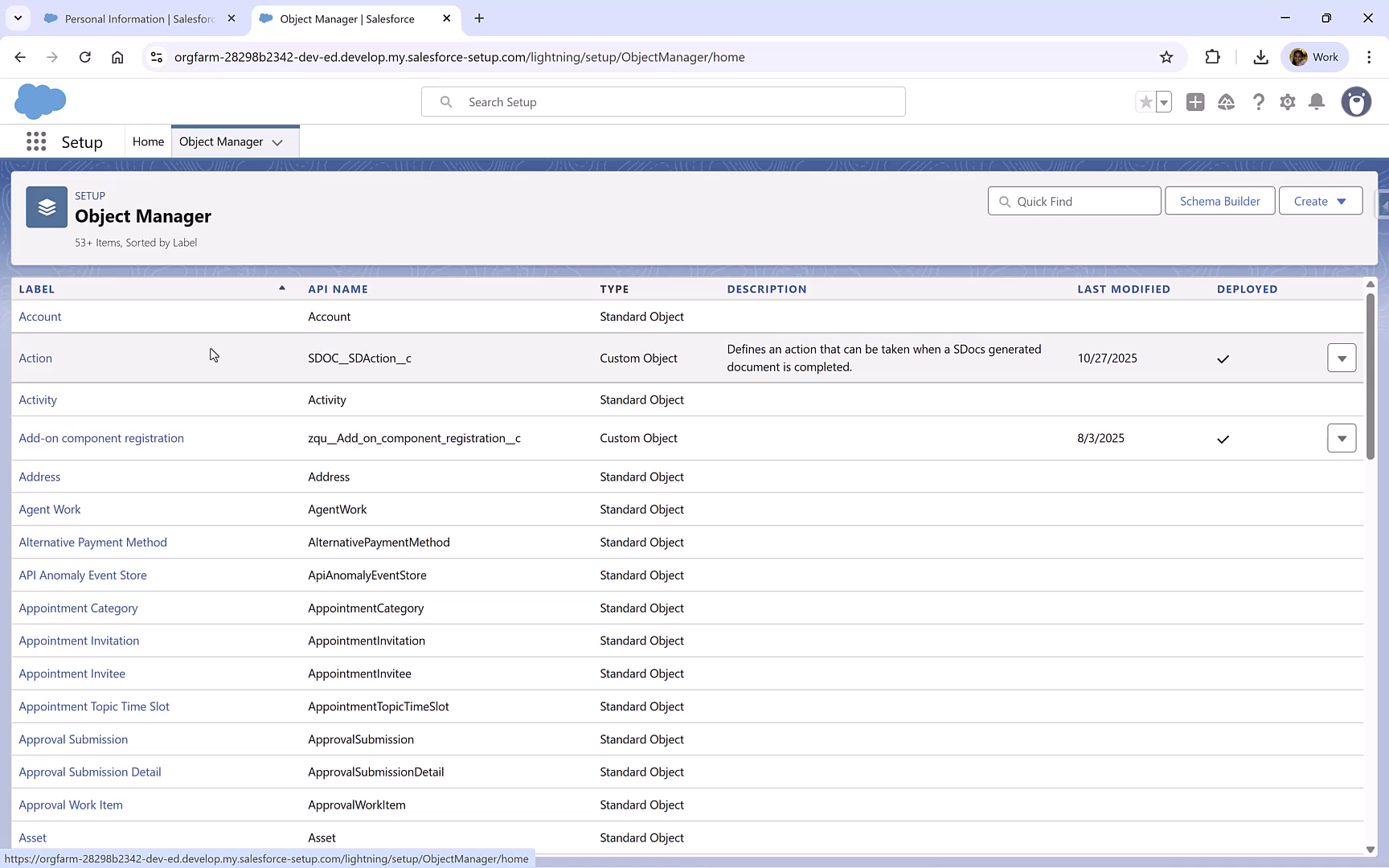This screenshot has height=868, width=1389.
Task: Open Setup gear icon
Action: (1287, 102)
